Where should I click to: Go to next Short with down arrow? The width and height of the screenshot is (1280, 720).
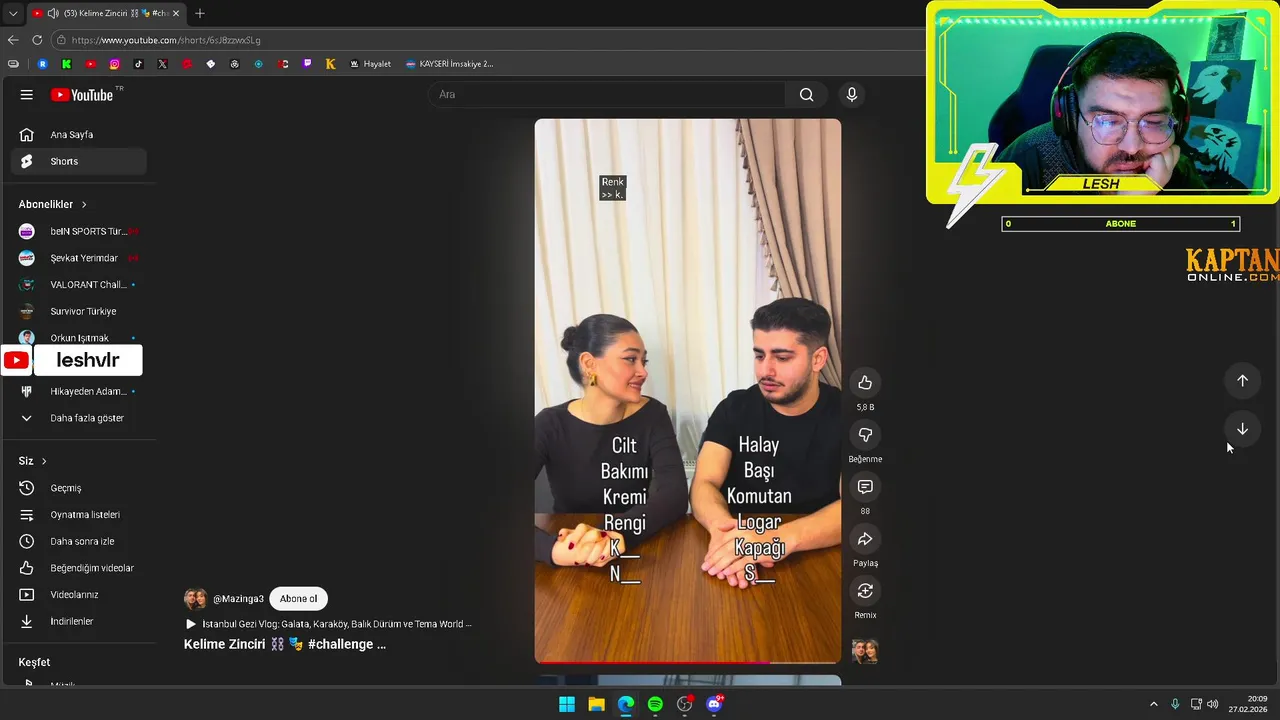[1242, 429]
